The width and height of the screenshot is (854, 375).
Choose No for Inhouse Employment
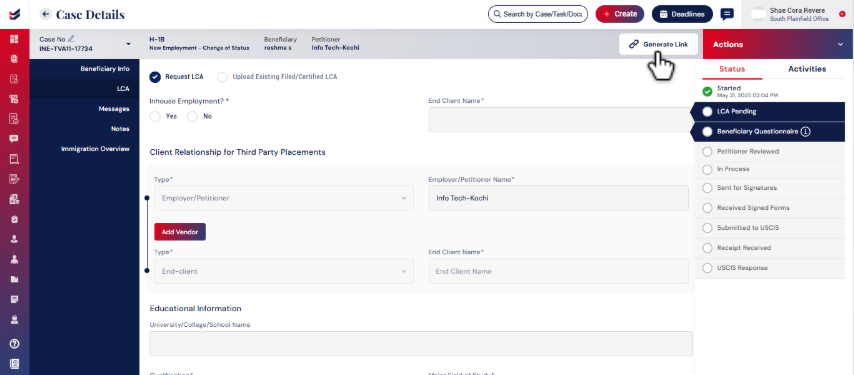click(192, 116)
